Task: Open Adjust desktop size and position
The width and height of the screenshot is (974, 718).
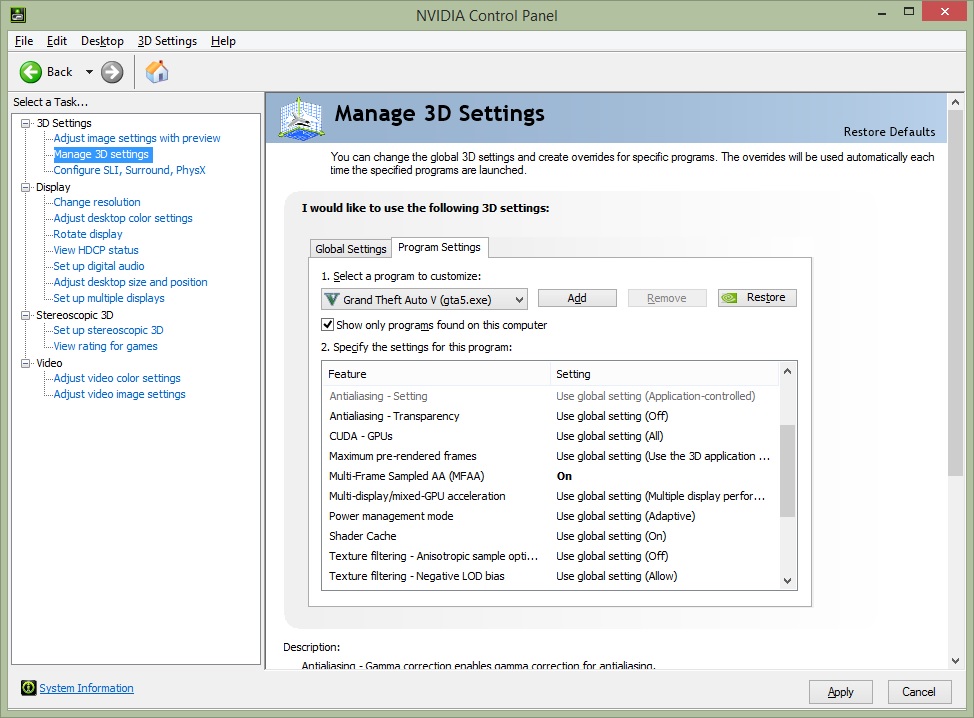Action: (x=130, y=282)
